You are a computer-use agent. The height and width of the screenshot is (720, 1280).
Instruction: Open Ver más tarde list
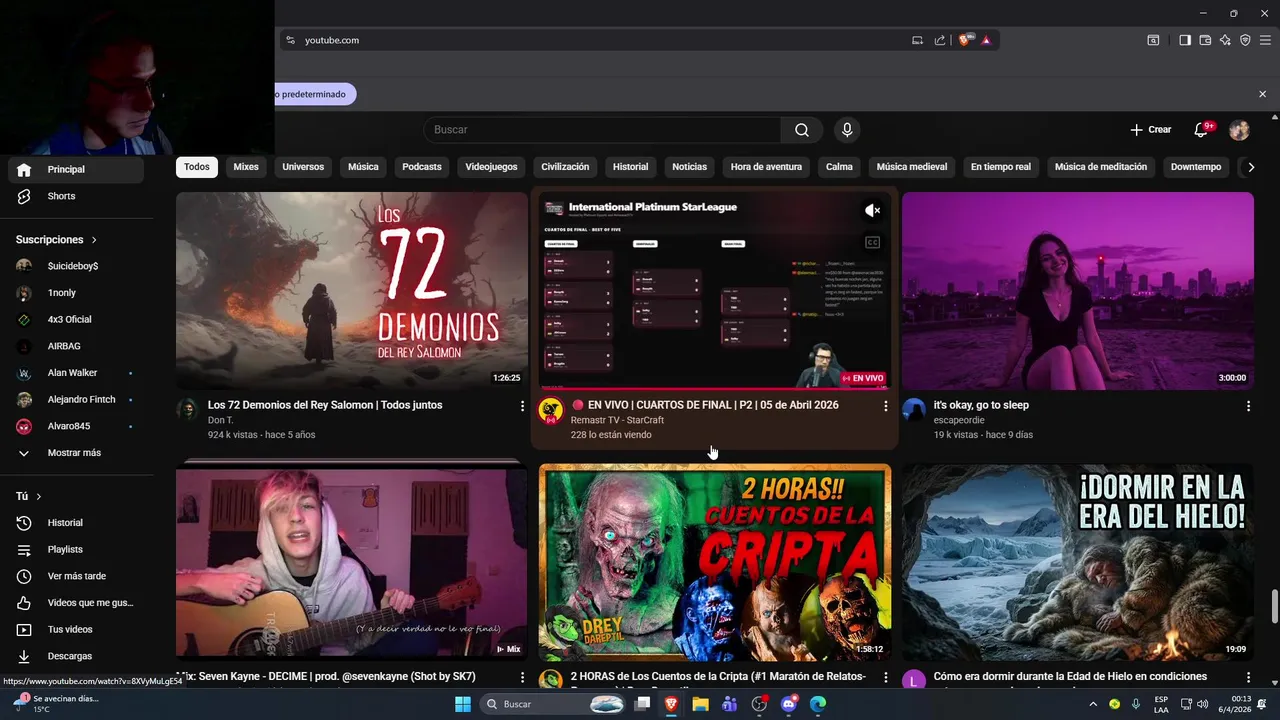(x=76, y=576)
